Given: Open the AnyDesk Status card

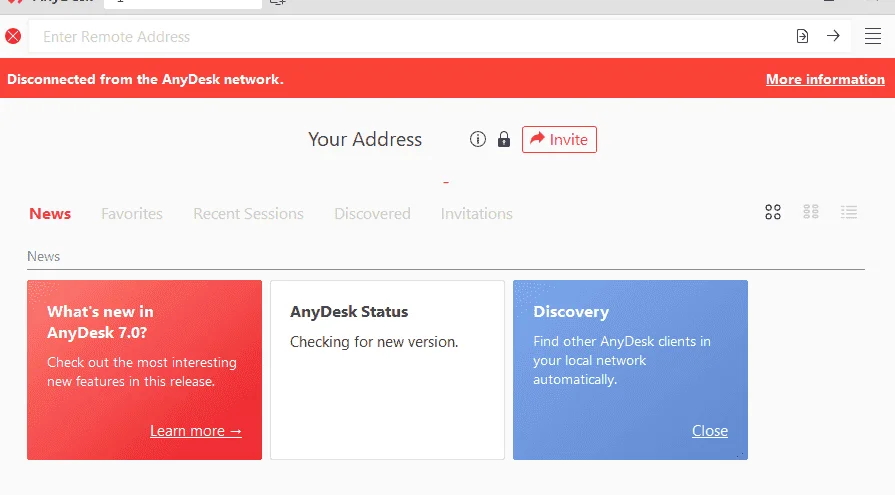Looking at the screenshot, I should coord(388,370).
